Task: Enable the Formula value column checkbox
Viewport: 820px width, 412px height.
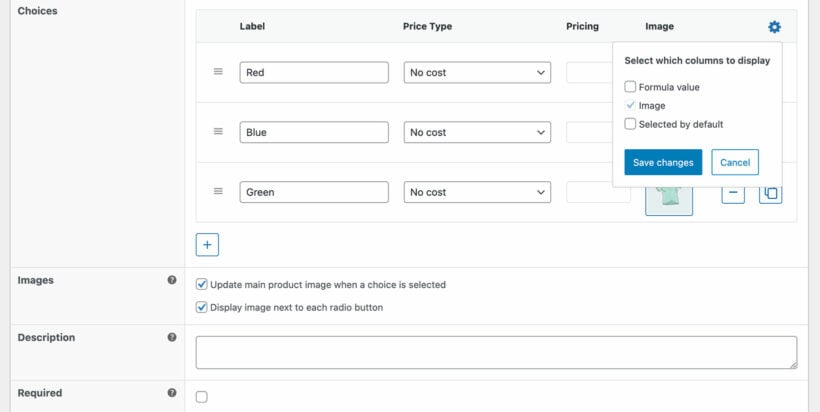Action: pos(630,87)
